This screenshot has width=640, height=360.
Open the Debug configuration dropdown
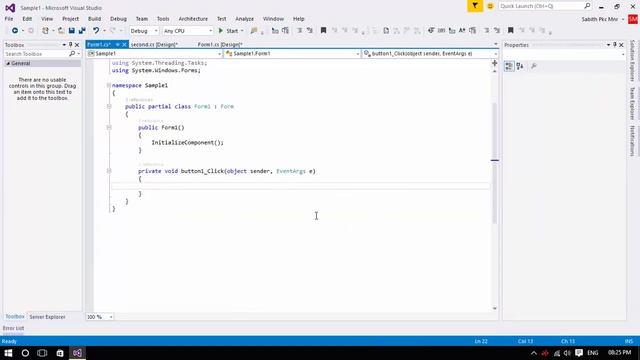tap(144, 31)
